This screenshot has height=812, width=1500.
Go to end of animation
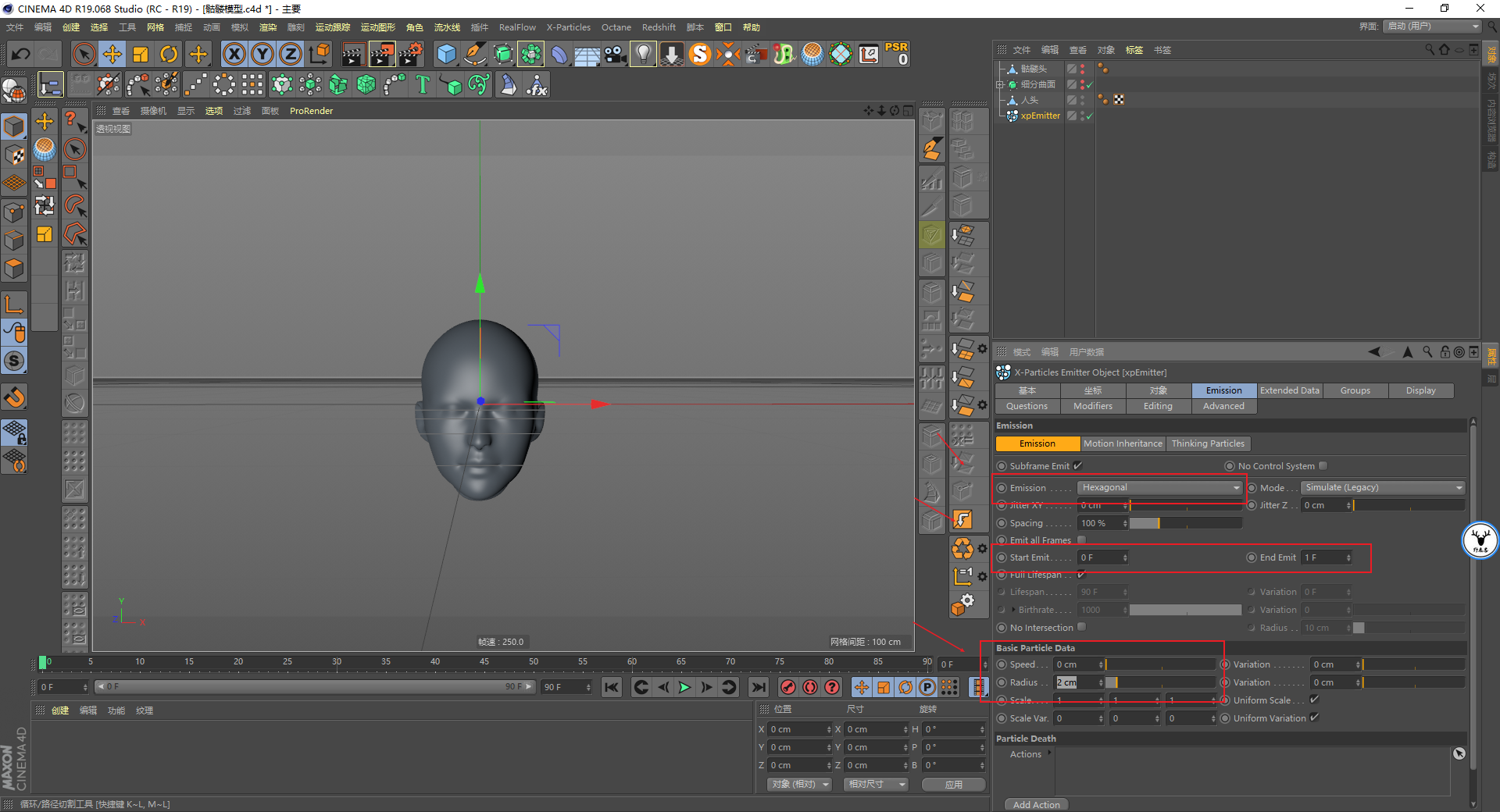(758, 687)
